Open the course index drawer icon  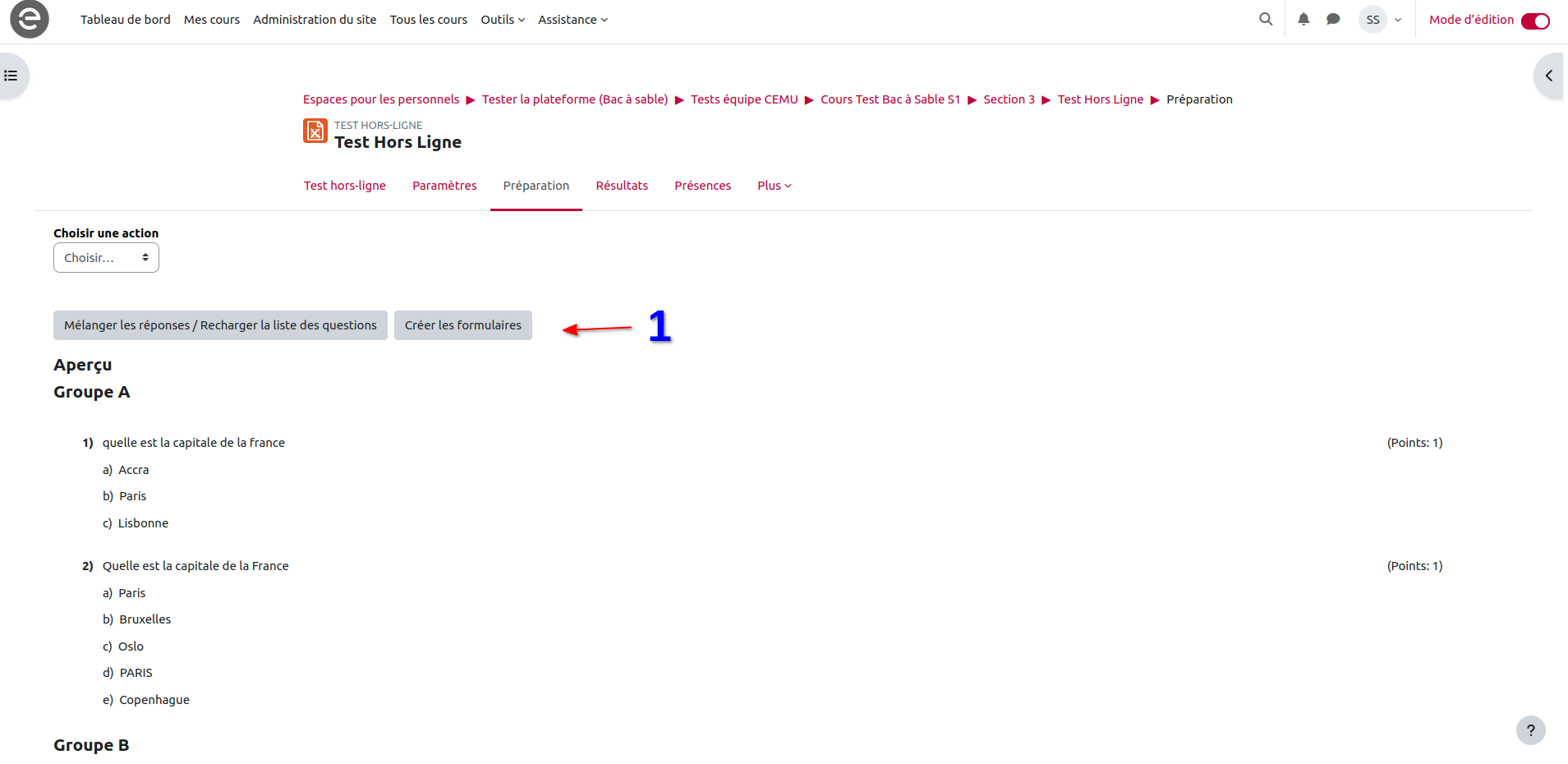11,76
